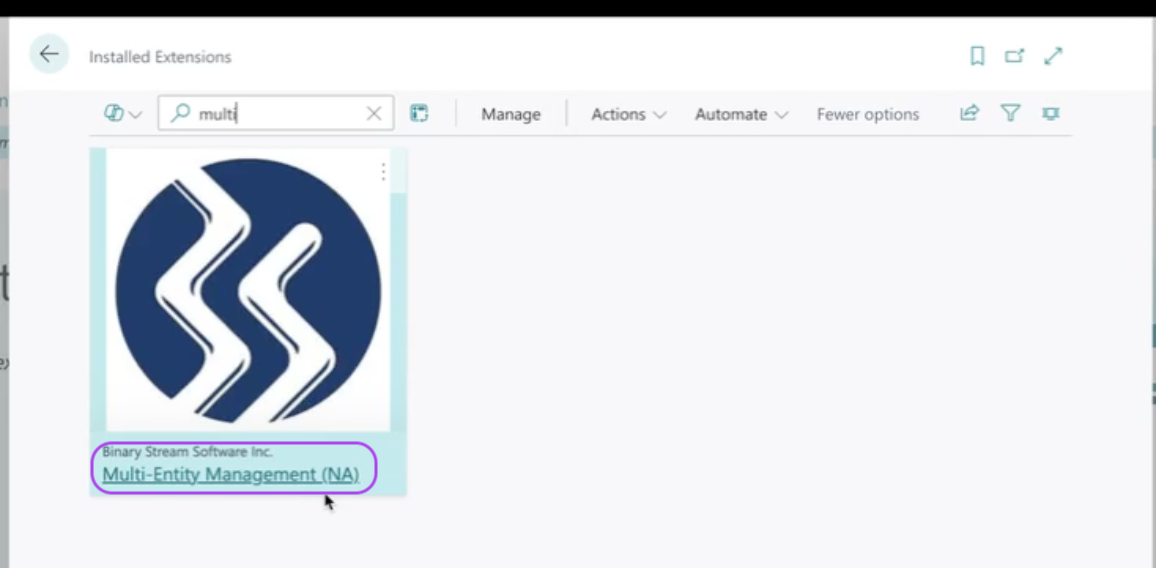The image size is (1156, 568).
Task: Bookmark the Installed Extensions page
Action: (x=977, y=56)
